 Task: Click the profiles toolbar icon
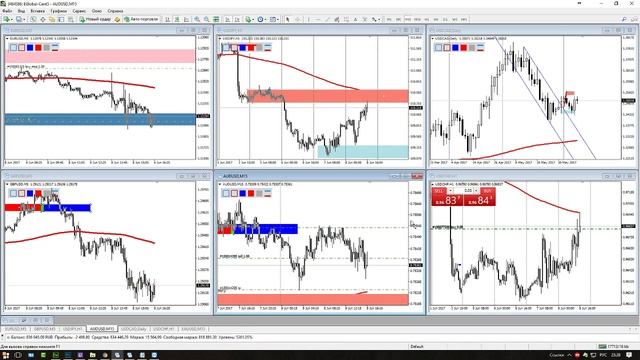tap(19, 19)
